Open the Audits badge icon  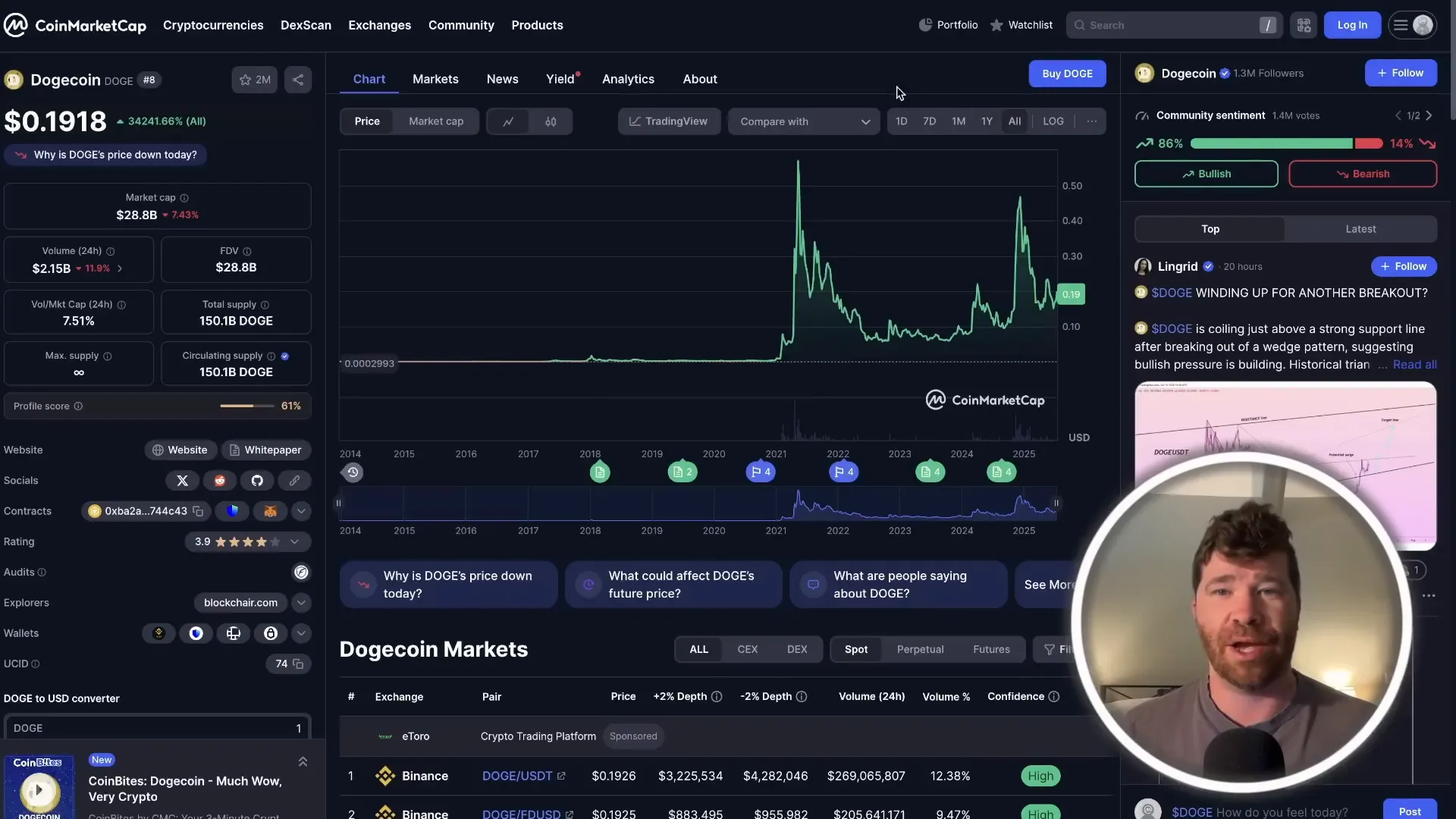tap(301, 573)
